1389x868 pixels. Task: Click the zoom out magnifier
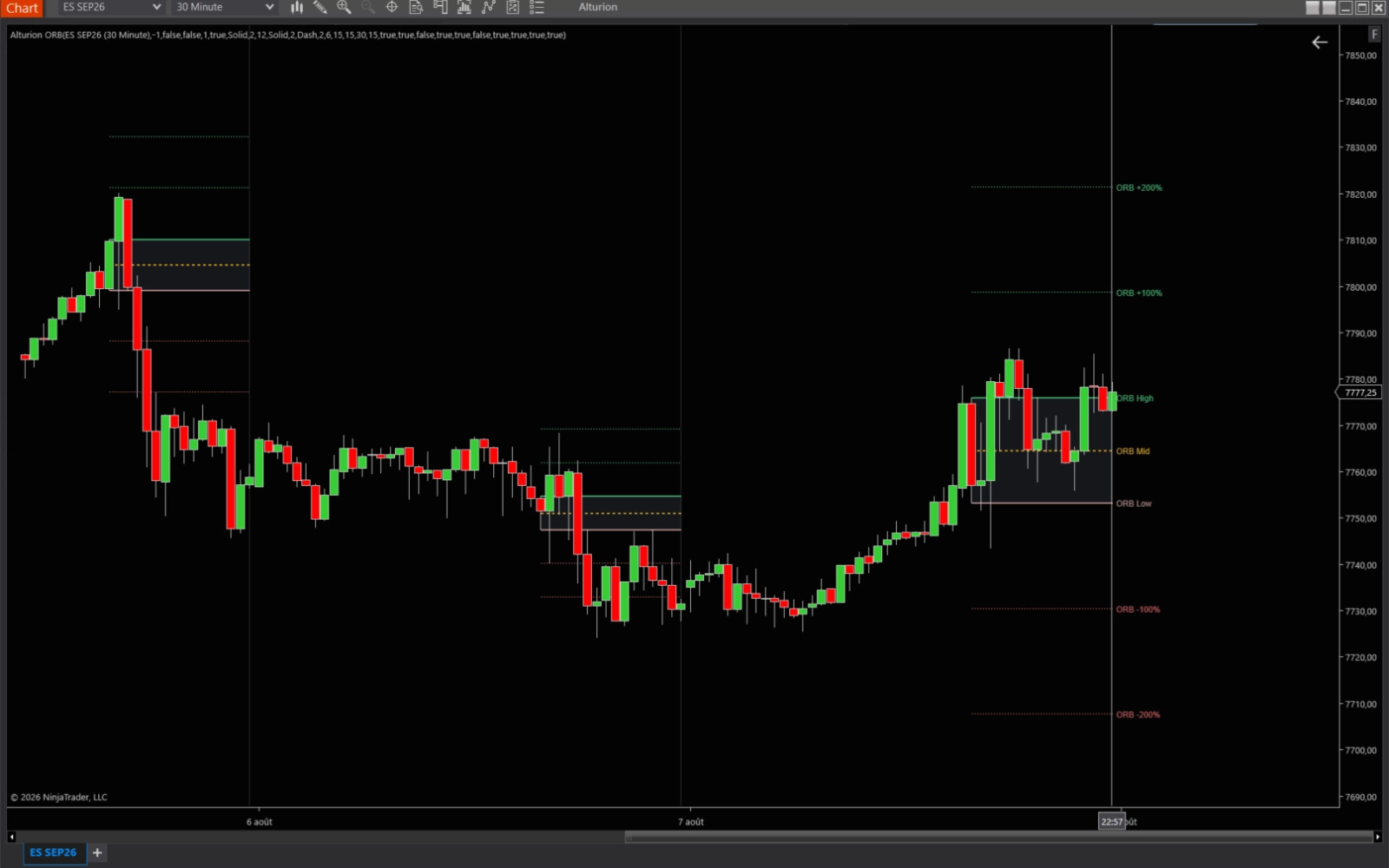click(368, 7)
